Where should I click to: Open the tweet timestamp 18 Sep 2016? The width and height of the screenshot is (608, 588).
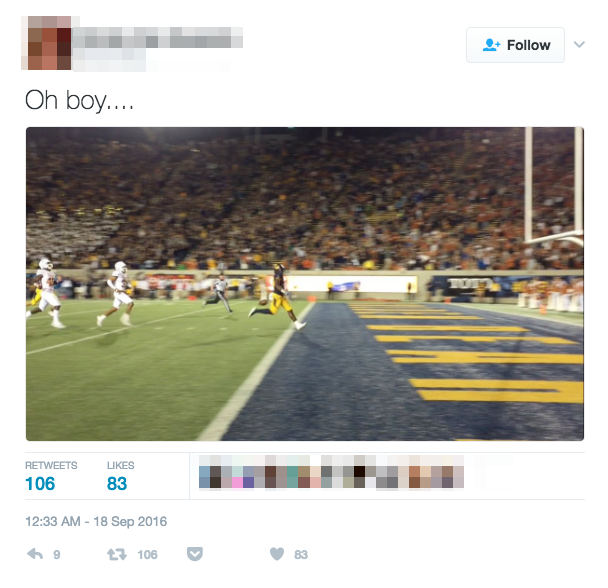pos(96,521)
